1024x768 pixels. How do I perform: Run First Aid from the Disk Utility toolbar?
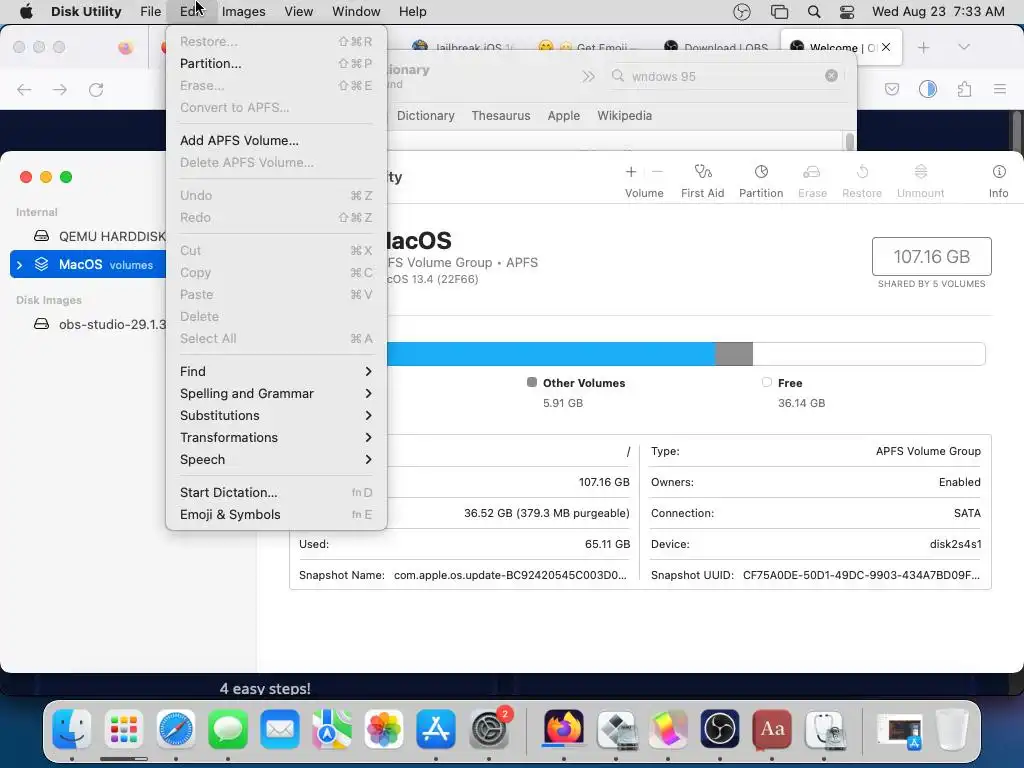point(703,181)
